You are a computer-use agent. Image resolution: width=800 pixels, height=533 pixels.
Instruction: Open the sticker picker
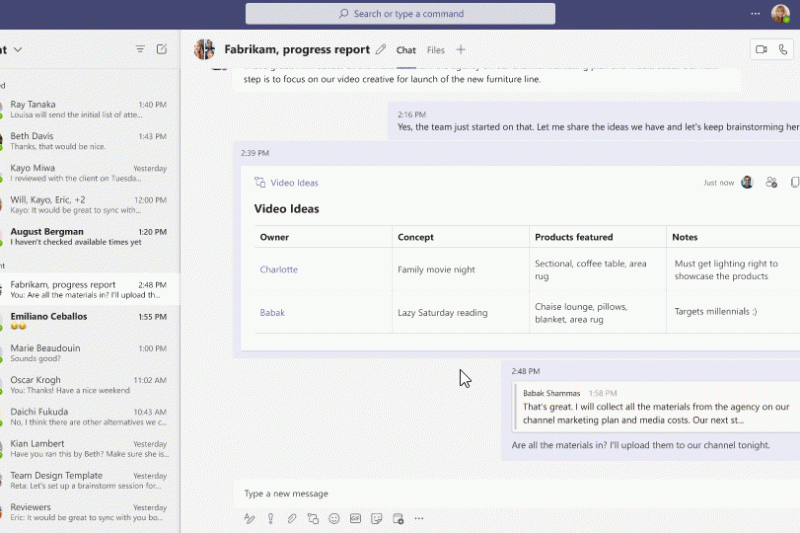coord(377,519)
